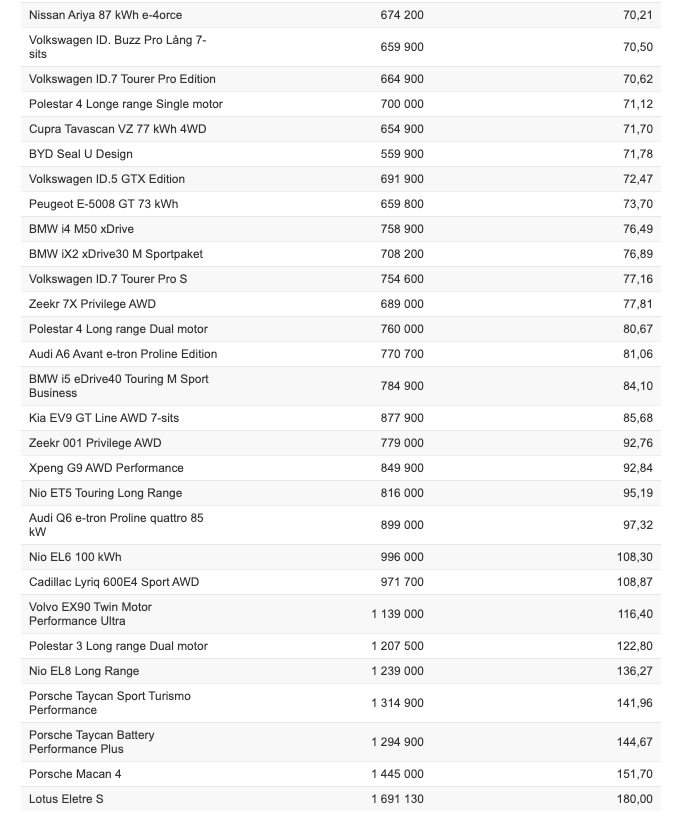674x824 pixels.
Task: Click the 70,21 value for Nissan Ariya
Action: click(637, 15)
